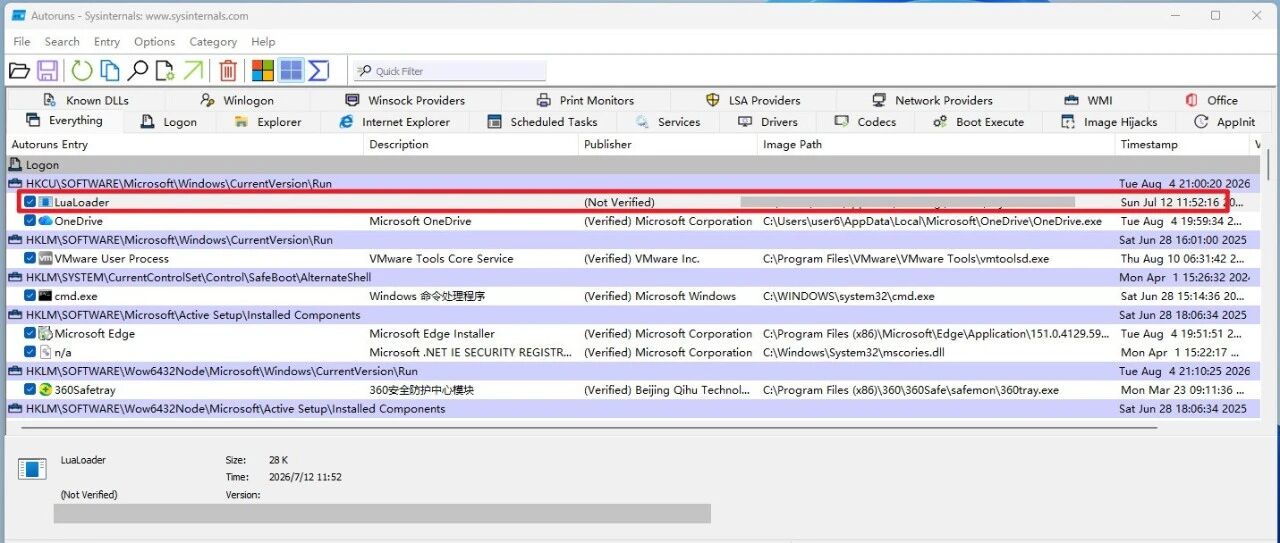Click the OneDrive cloud entry icon
The height and width of the screenshot is (543, 1280).
45,221
